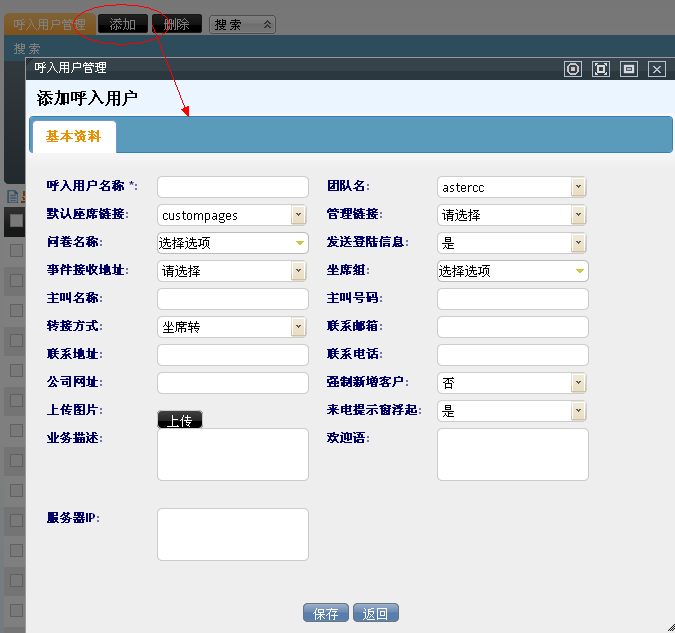Image resolution: width=675 pixels, height=633 pixels.
Task: Expand the 坐席组 选择选项 dropdown
Action: coord(579,271)
